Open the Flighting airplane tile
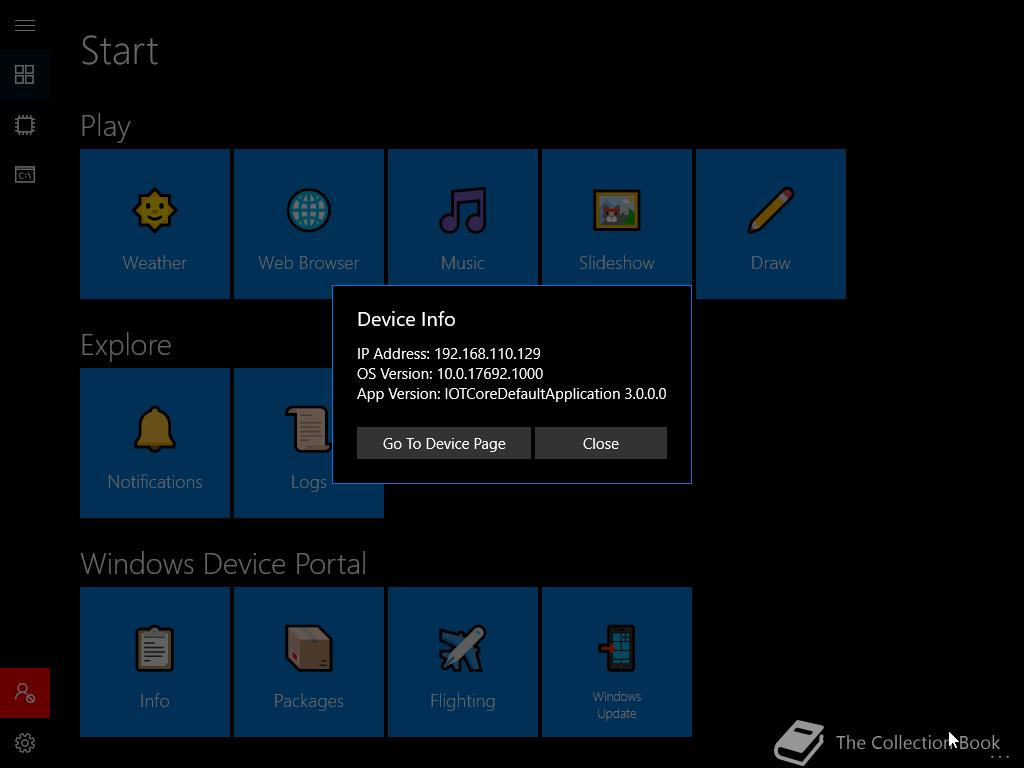 coord(463,662)
